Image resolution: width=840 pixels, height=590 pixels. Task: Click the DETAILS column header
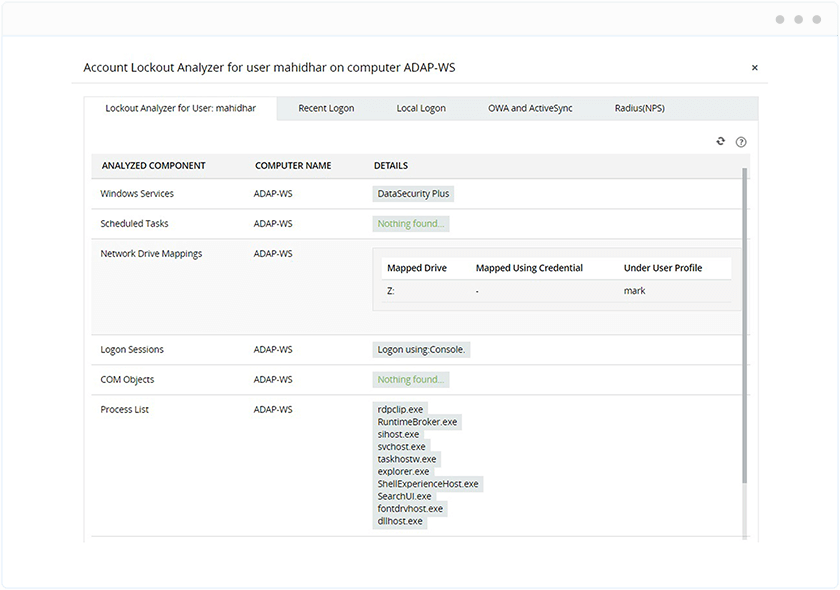click(x=391, y=166)
